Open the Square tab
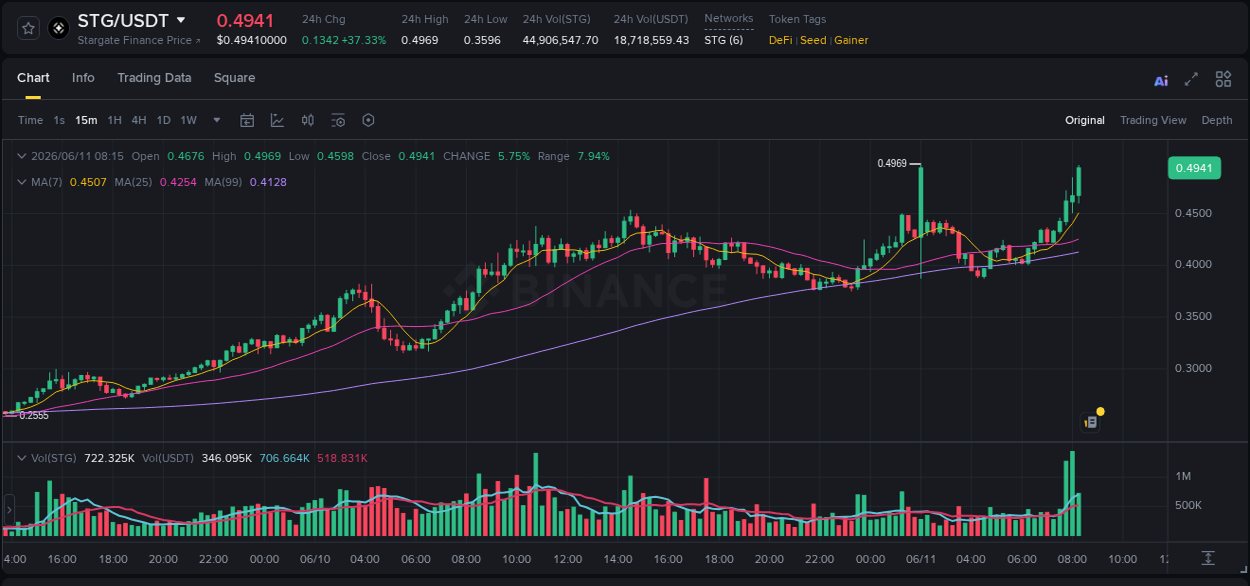1250x586 pixels. [x=234, y=78]
